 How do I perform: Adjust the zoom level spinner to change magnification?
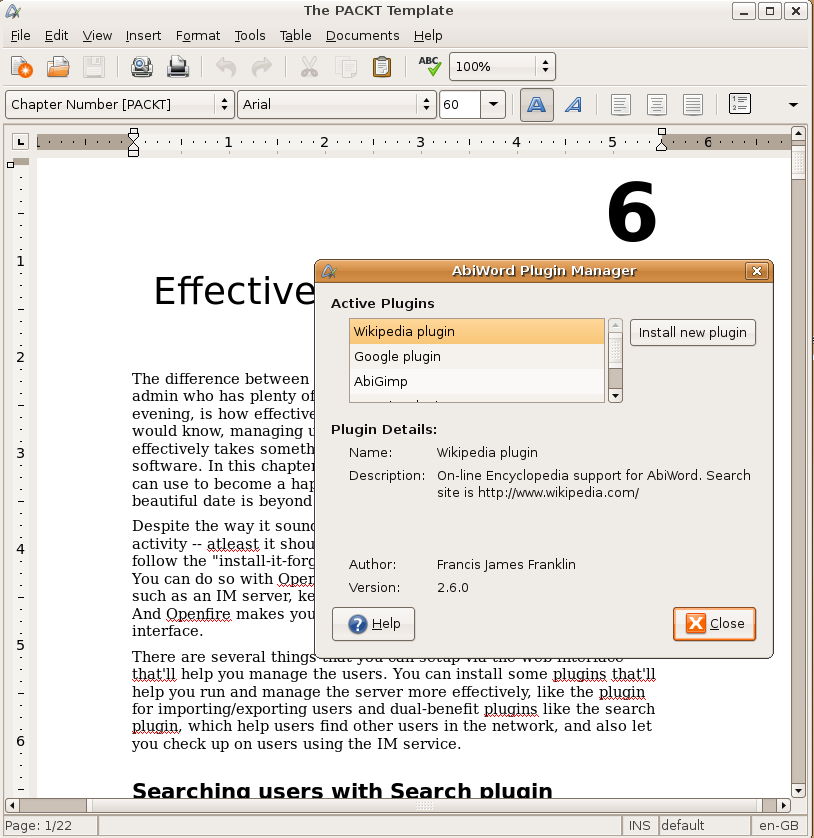click(544, 67)
